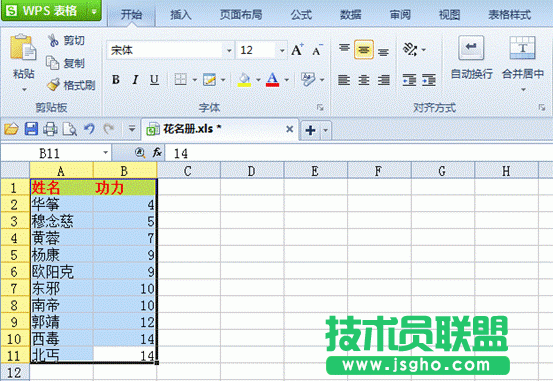Screen dimensions: 553x381
Task: Switch to the 开始 tab
Action: [131, 15]
